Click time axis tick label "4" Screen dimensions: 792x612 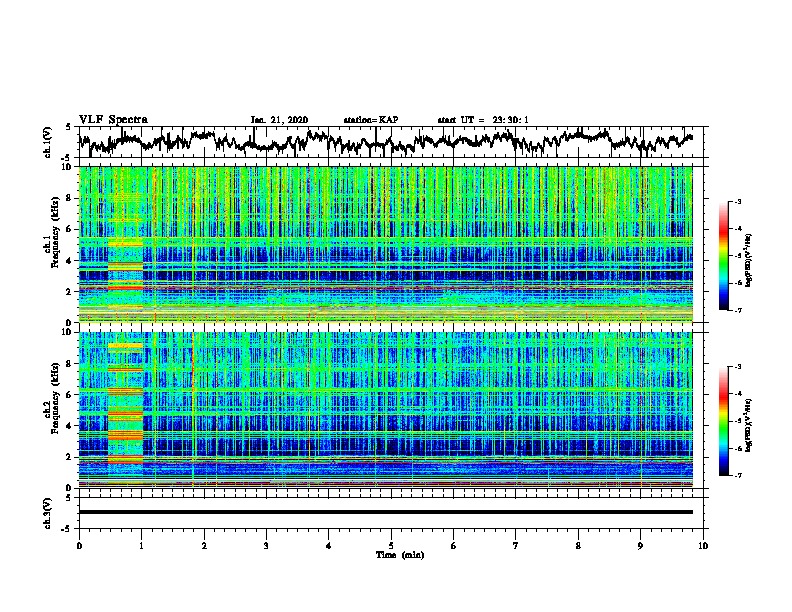[329, 546]
